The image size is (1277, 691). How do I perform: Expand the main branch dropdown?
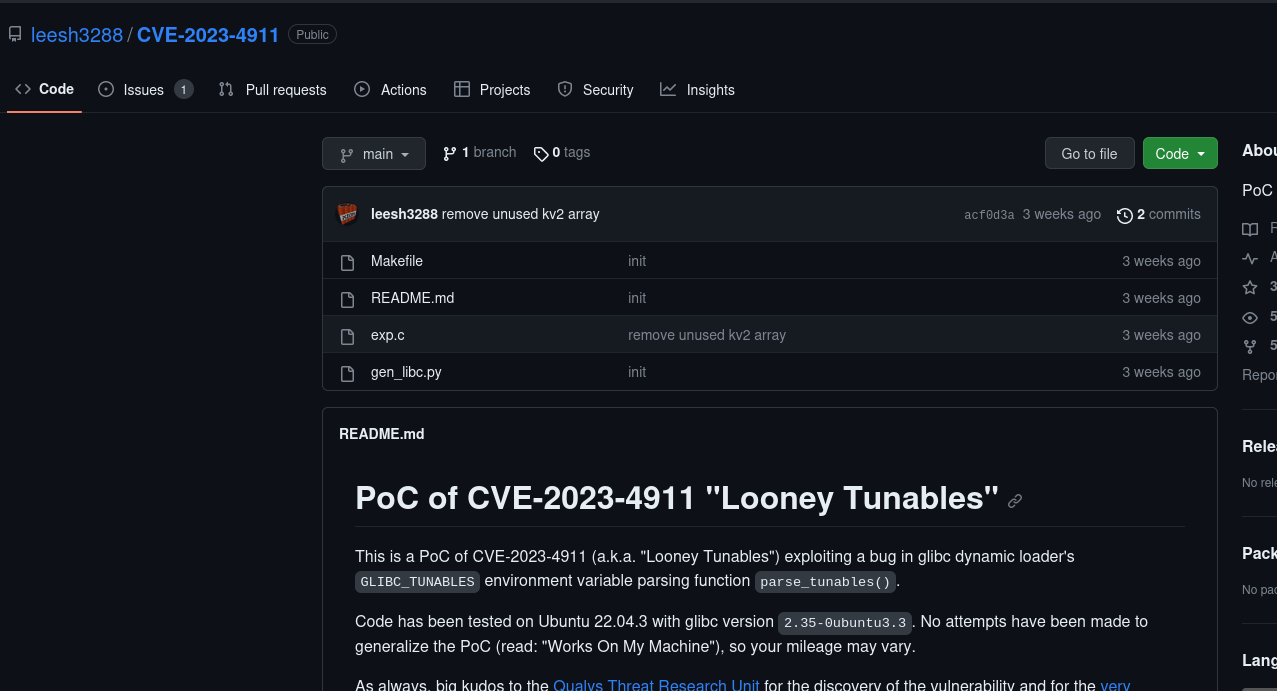coord(374,154)
